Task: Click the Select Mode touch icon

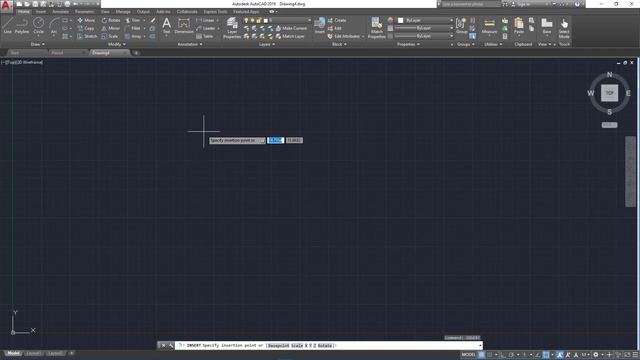Action: pyautogui.click(x=564, y=28)
